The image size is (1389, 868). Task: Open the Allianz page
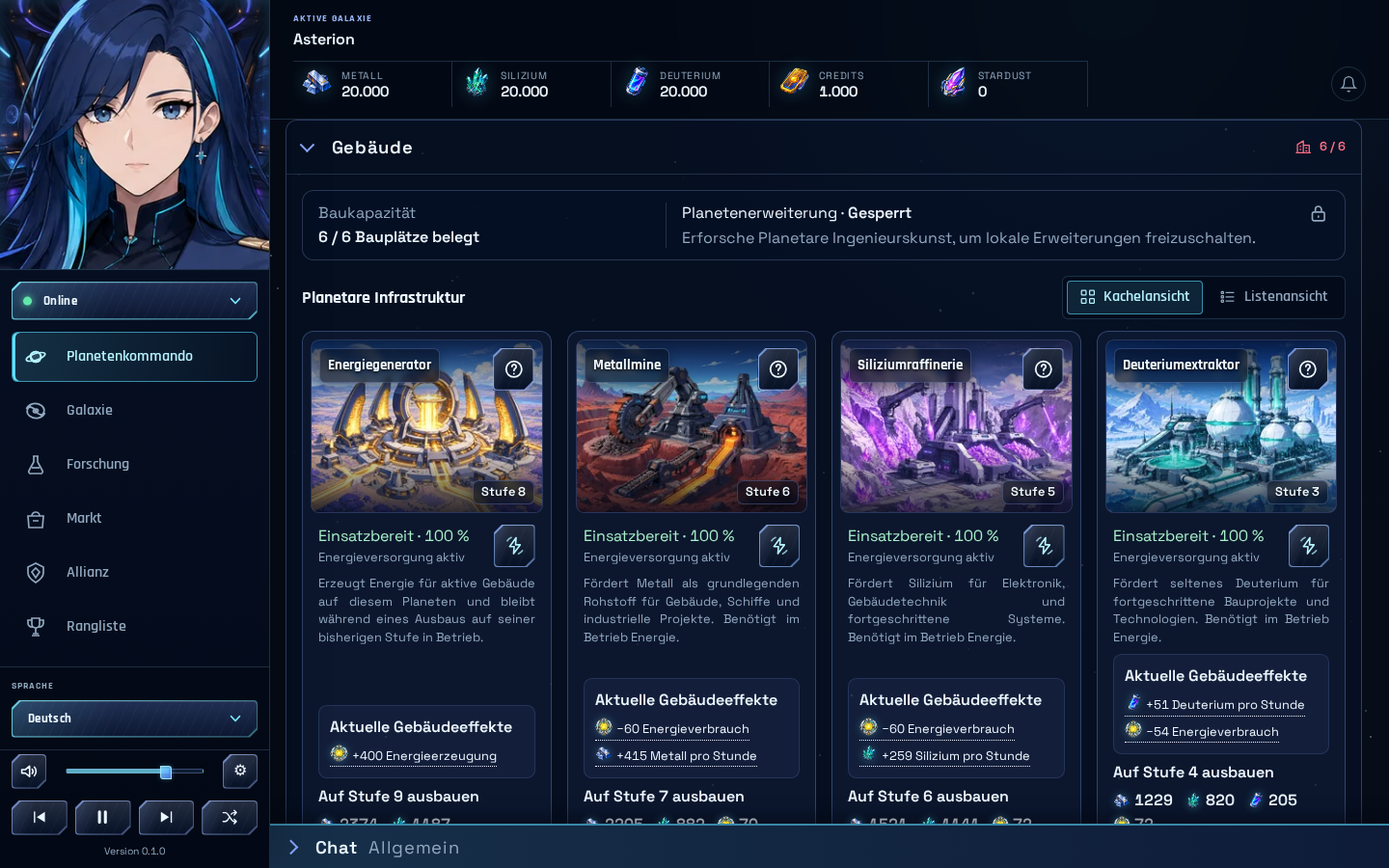[x=134, y=573]
